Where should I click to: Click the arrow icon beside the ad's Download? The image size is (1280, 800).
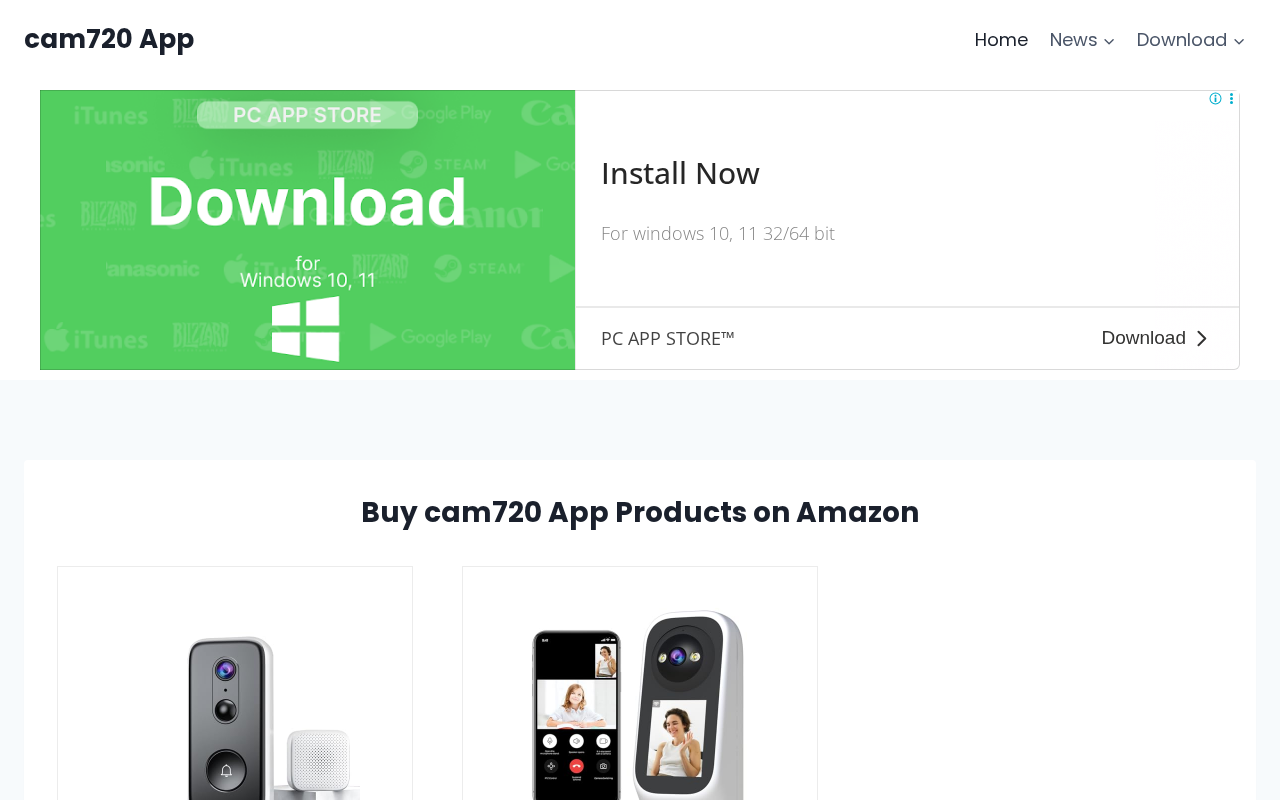pos(1202,339)
